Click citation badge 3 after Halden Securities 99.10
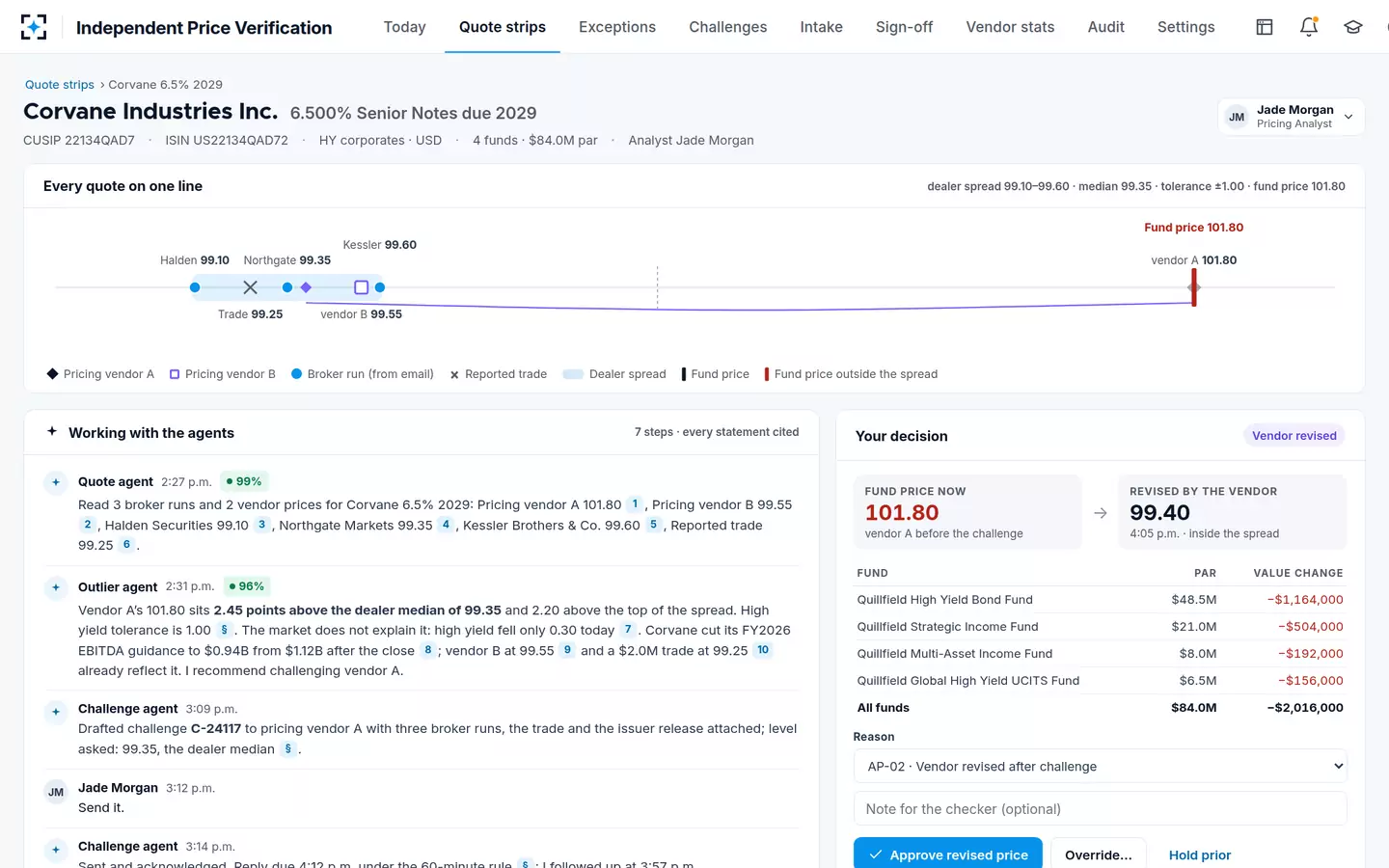The height and width of the screenshot is (868, 1389). [x=261, y=525]
